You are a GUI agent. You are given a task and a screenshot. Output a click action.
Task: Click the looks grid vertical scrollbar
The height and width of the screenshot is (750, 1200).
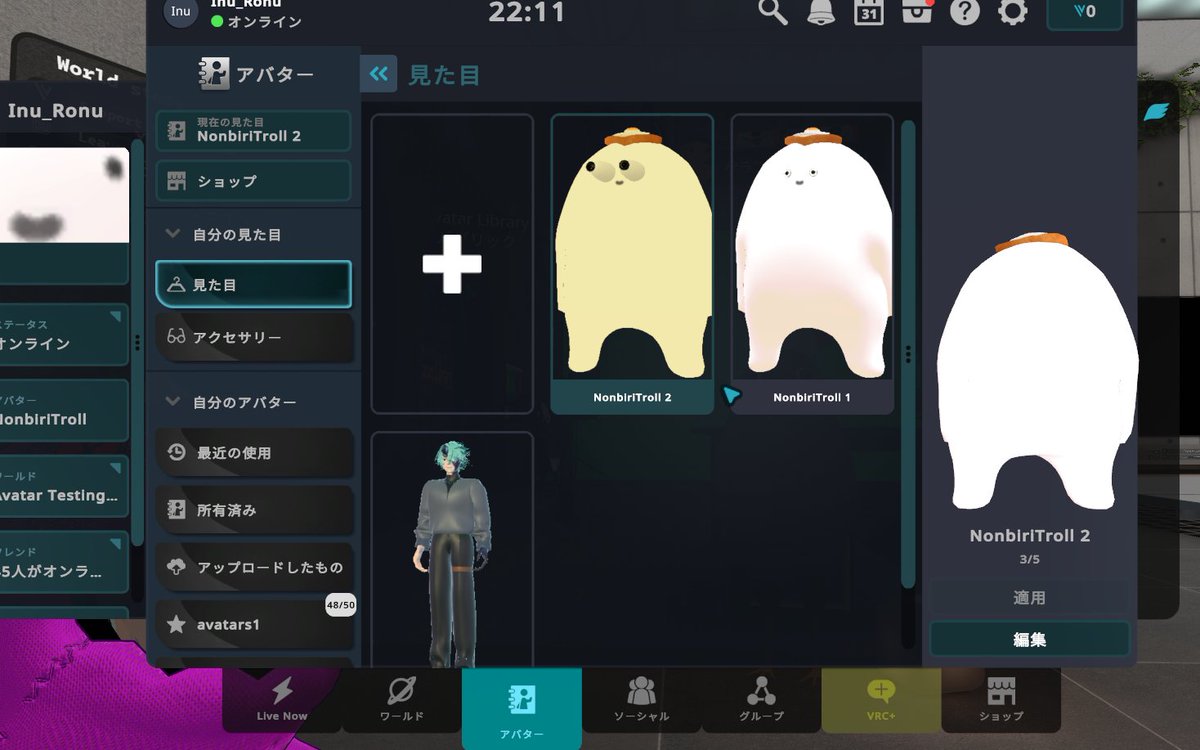coord(908,354)
